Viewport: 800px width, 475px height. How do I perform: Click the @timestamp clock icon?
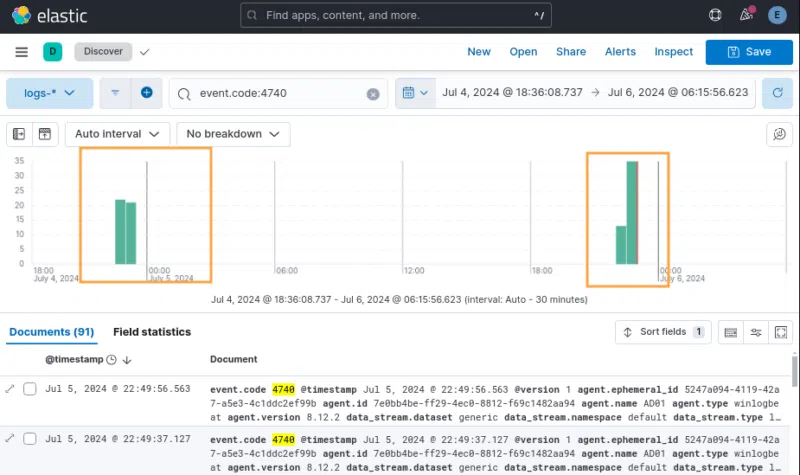(x=111, y=360)
